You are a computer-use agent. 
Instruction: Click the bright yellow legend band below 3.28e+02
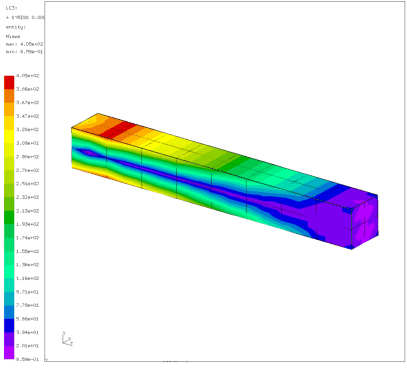tap(9, 136)
